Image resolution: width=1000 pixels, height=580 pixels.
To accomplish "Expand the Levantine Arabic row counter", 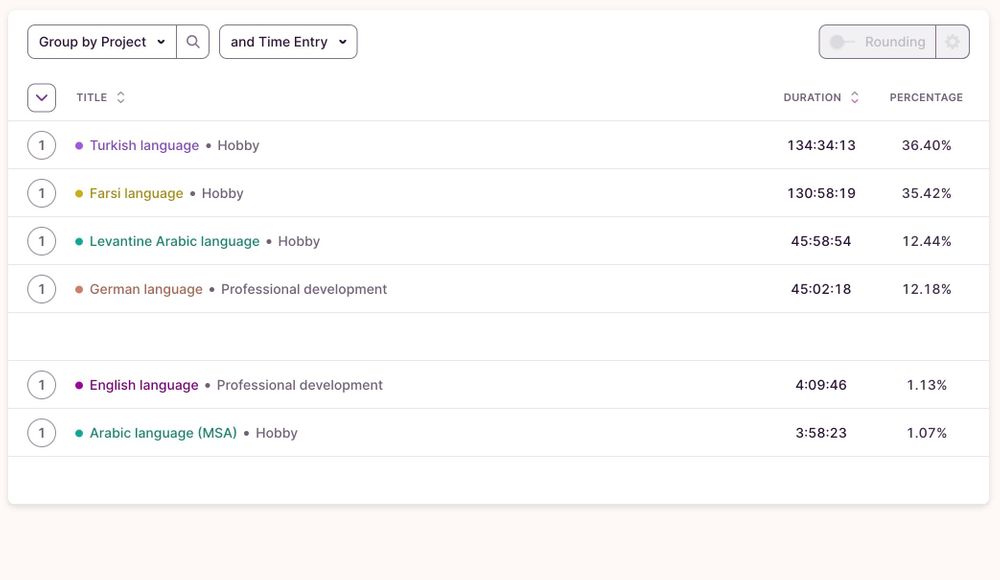I will click(41, 241).
